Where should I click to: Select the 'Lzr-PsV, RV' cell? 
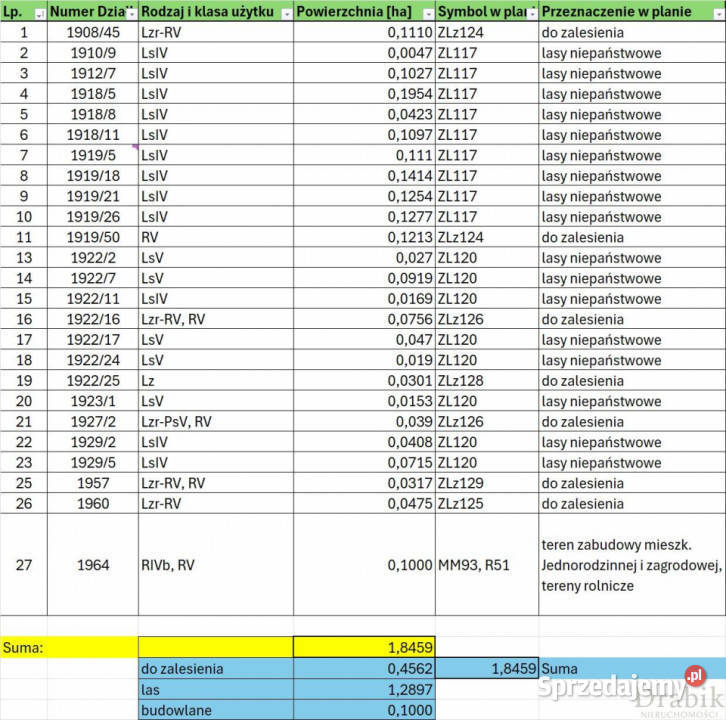click(x=215, y=422)
